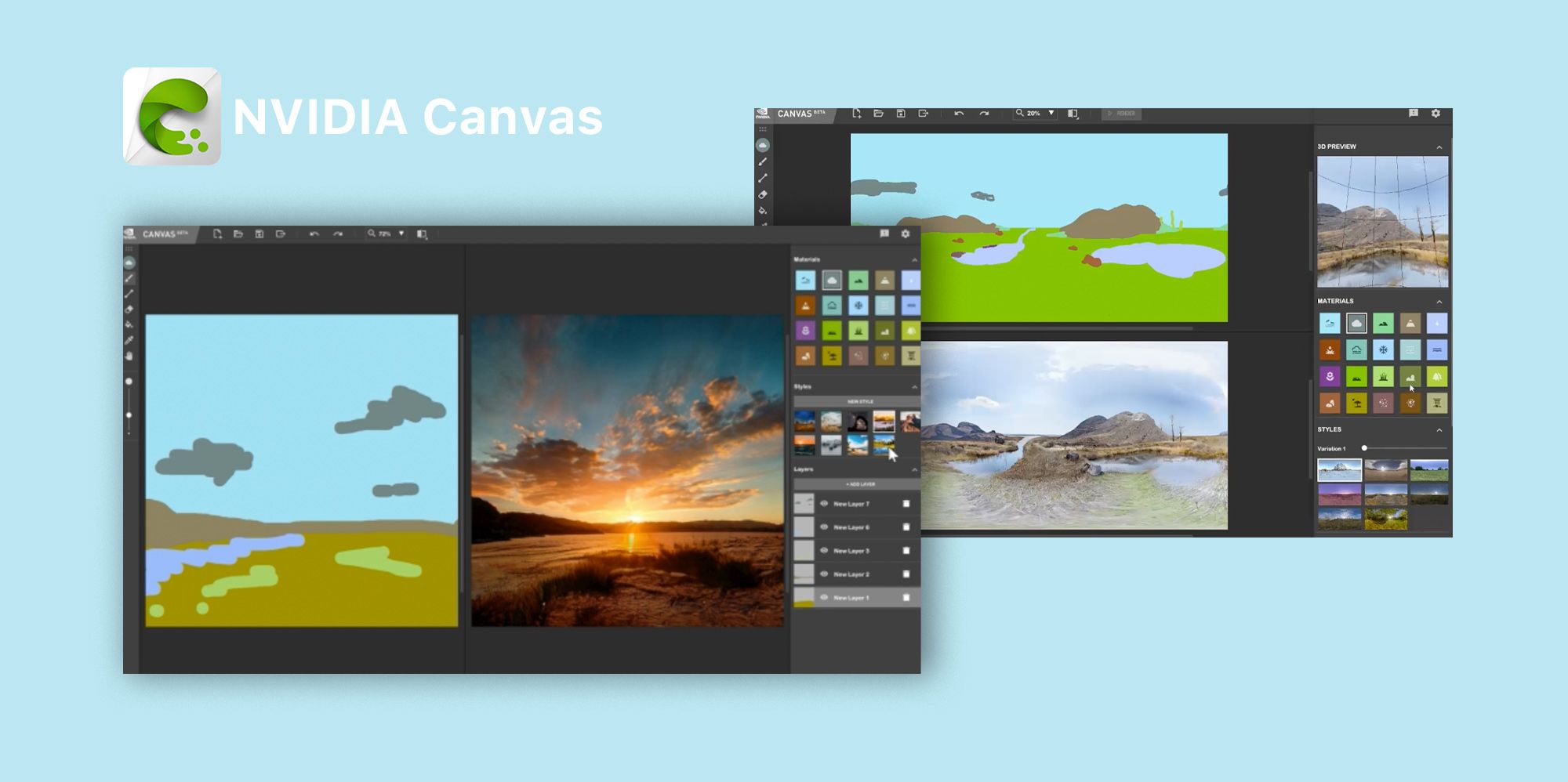Collapse the Layers panel in the front window

(914, 469)
